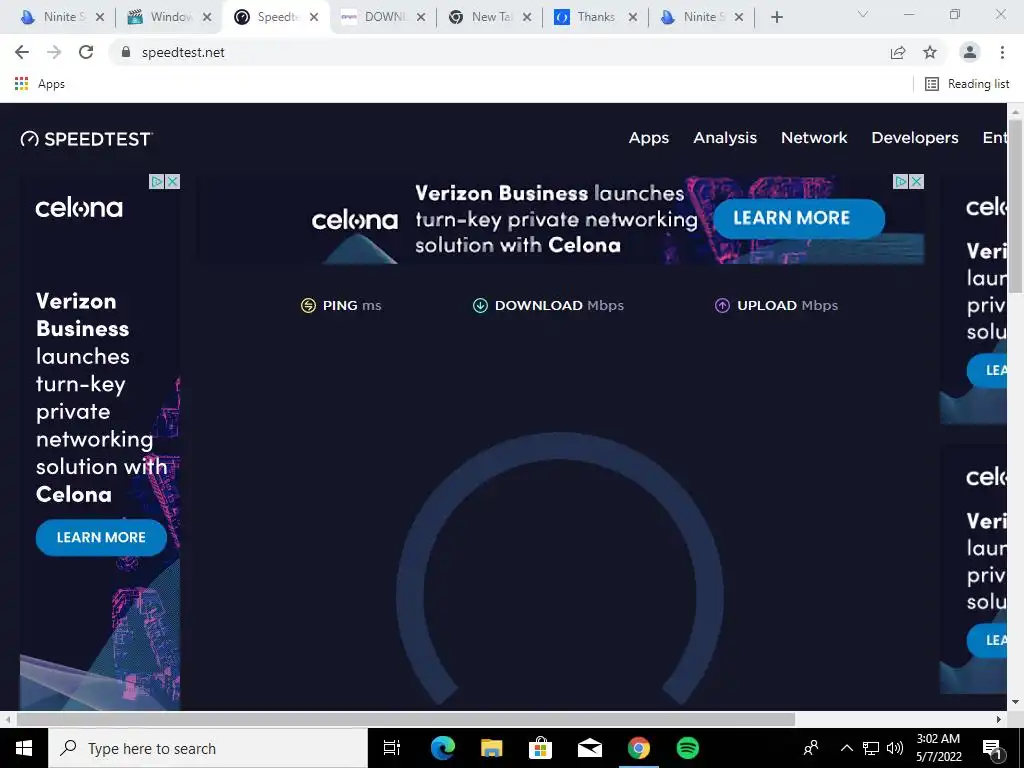Click the vertical scrollbar thumb

[1015, 206]
